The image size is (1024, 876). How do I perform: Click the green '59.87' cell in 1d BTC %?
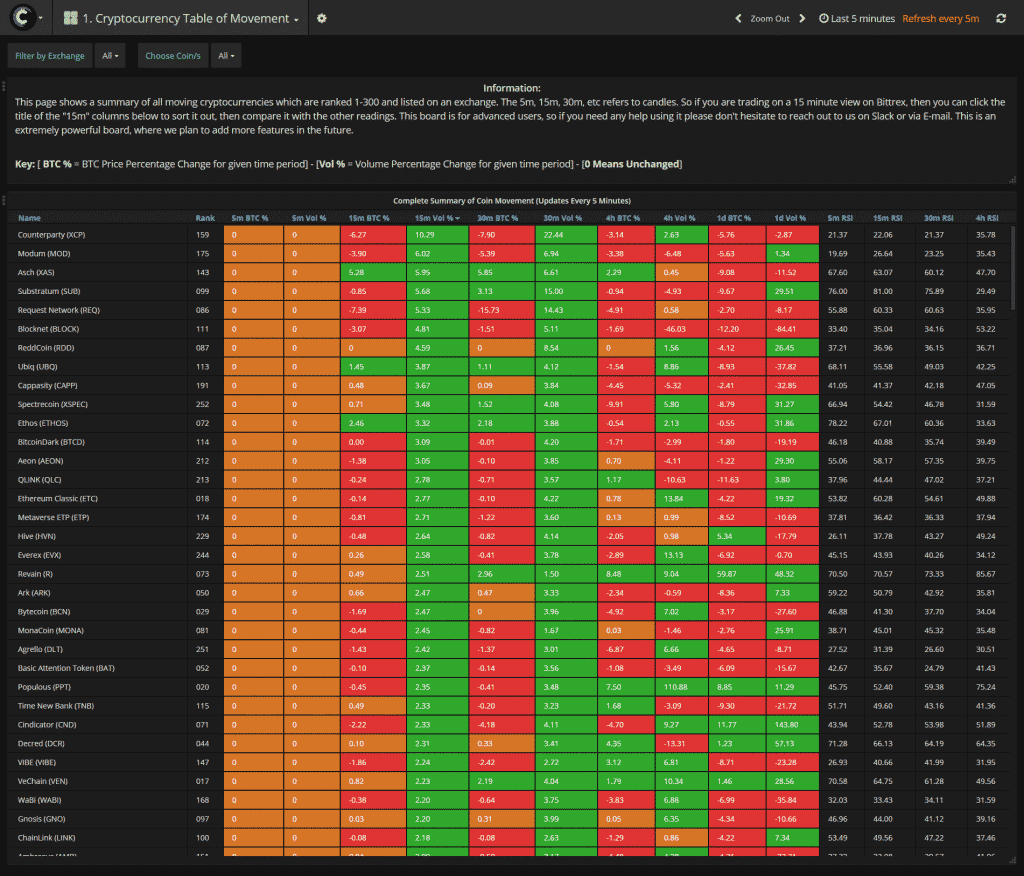pos(737,574)
